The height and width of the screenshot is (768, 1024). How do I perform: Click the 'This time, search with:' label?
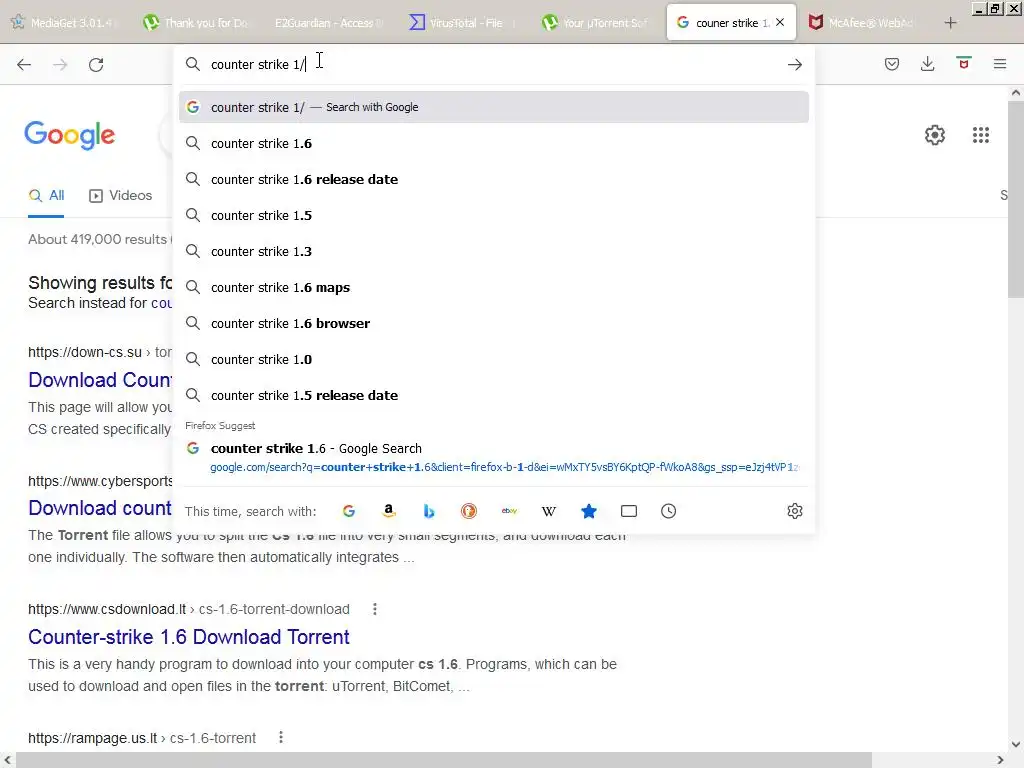point(250,511)
